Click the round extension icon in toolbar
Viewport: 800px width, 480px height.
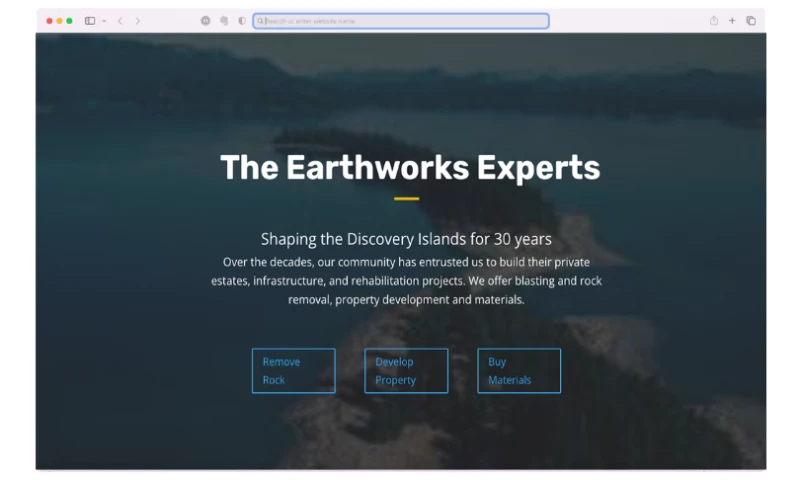(x=206, y=21)
